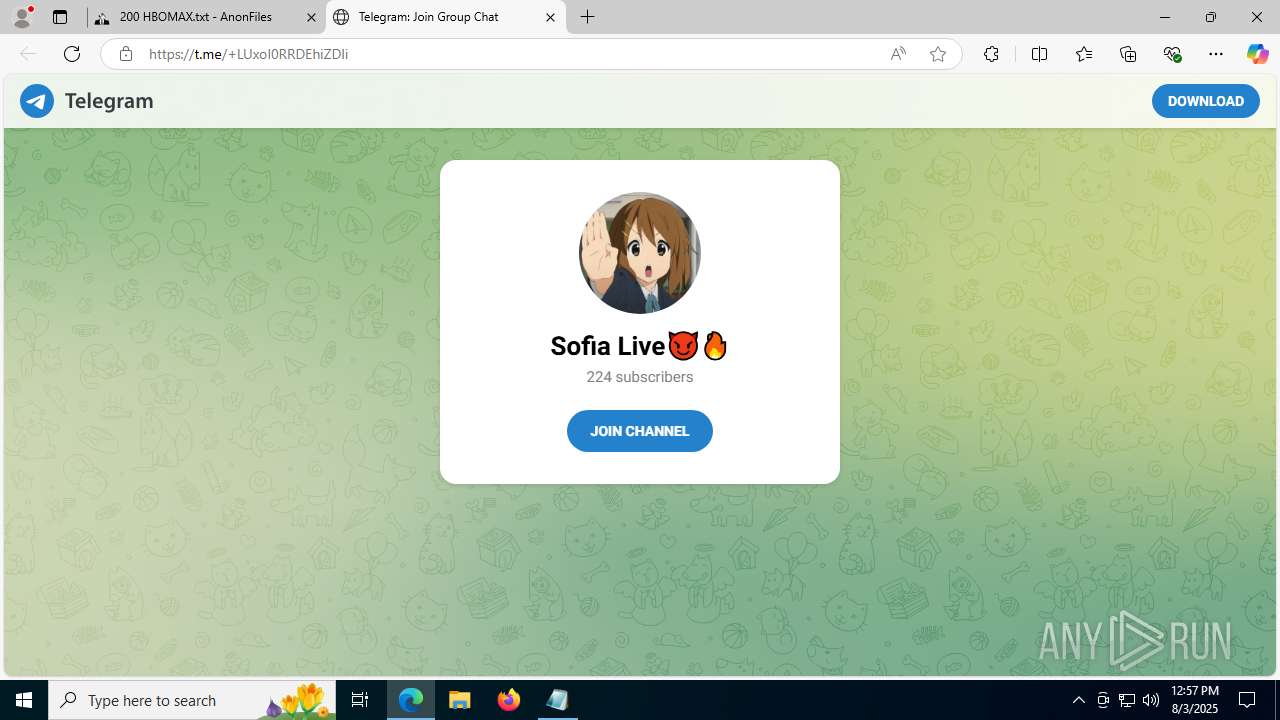Open Task View on the taskbar
1280x720 pixels.
pos(360,700)
